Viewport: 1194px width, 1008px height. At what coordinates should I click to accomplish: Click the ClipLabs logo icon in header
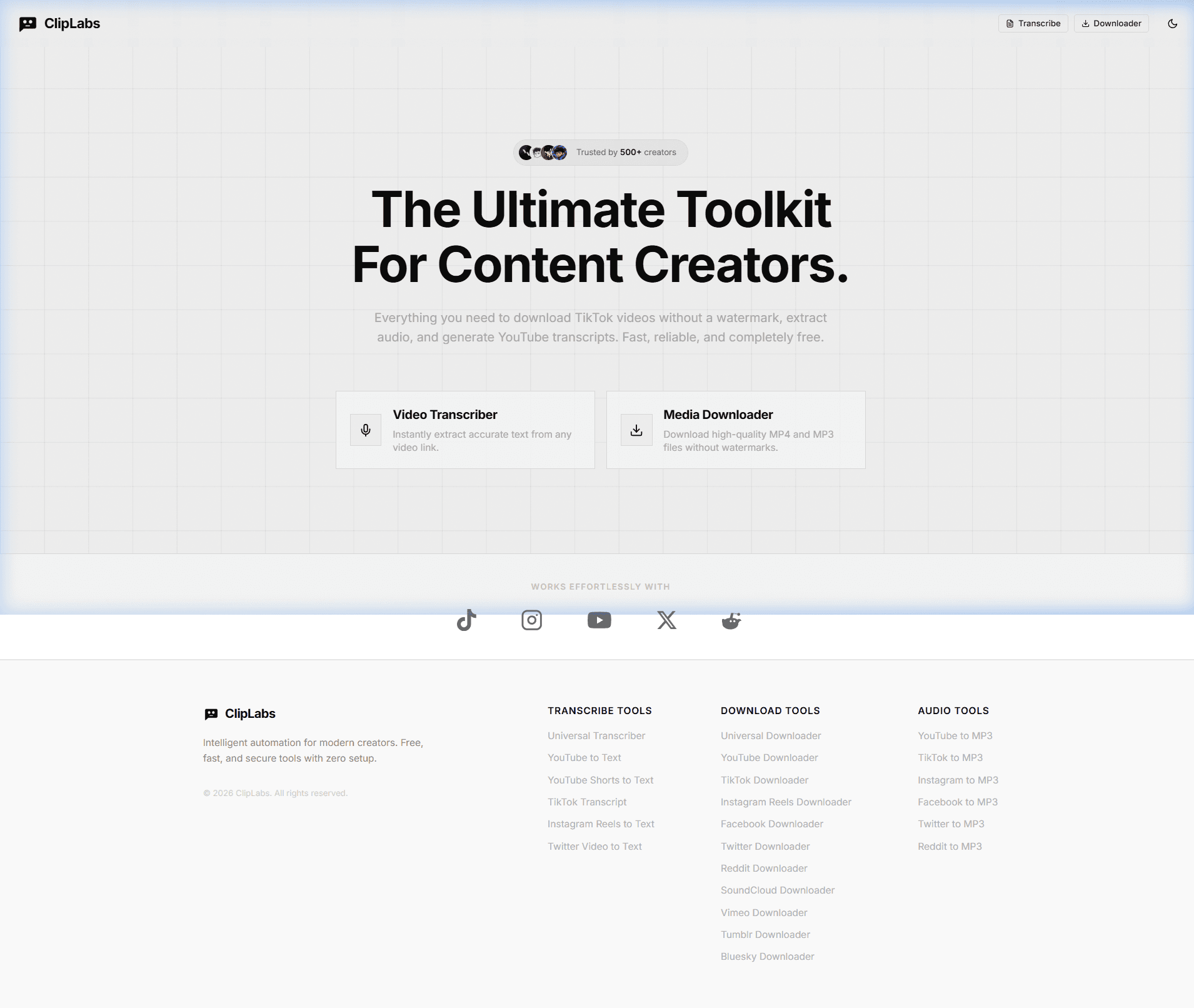click(x=28, y=24)
